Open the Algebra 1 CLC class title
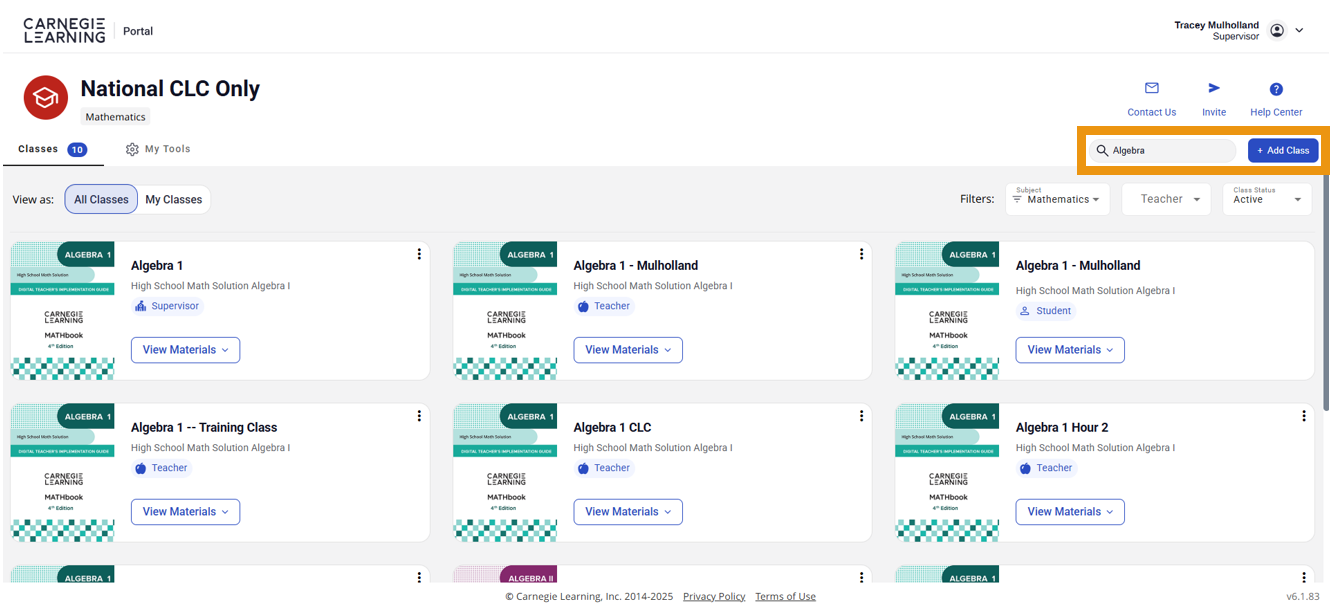This screenshot has width=1331, height=615. [612, 427]
